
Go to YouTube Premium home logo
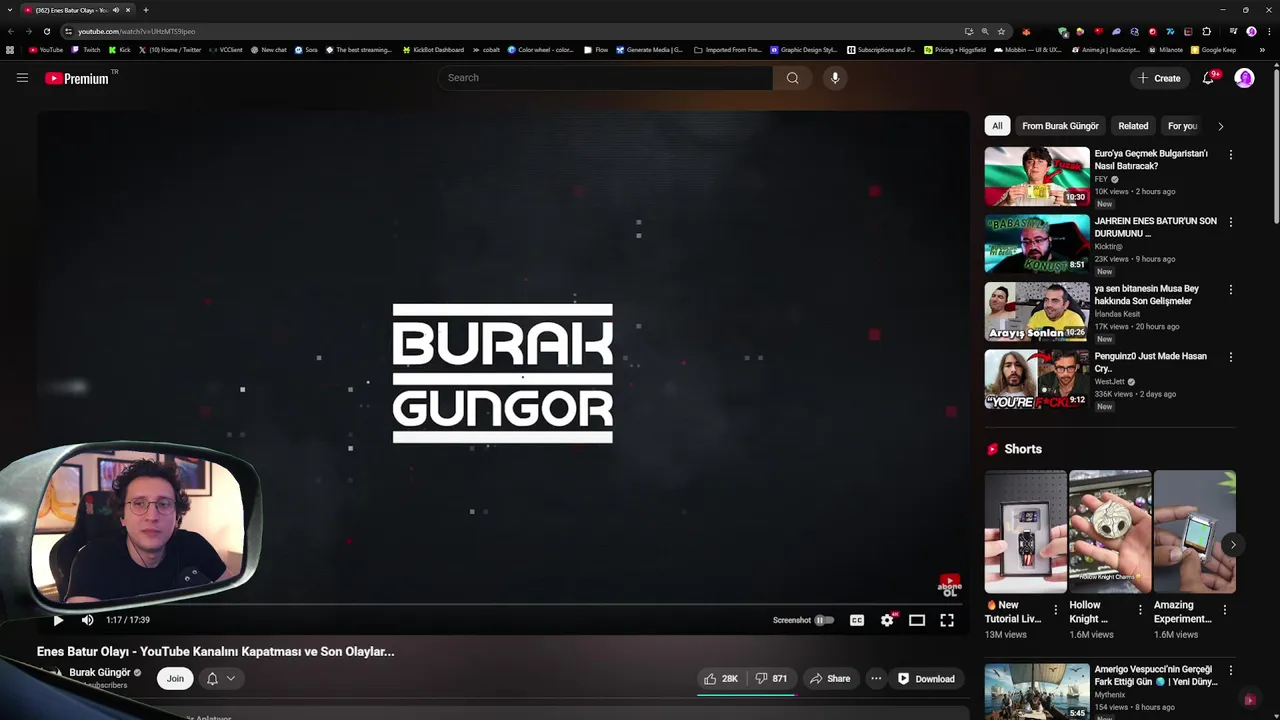click(77, 78)
